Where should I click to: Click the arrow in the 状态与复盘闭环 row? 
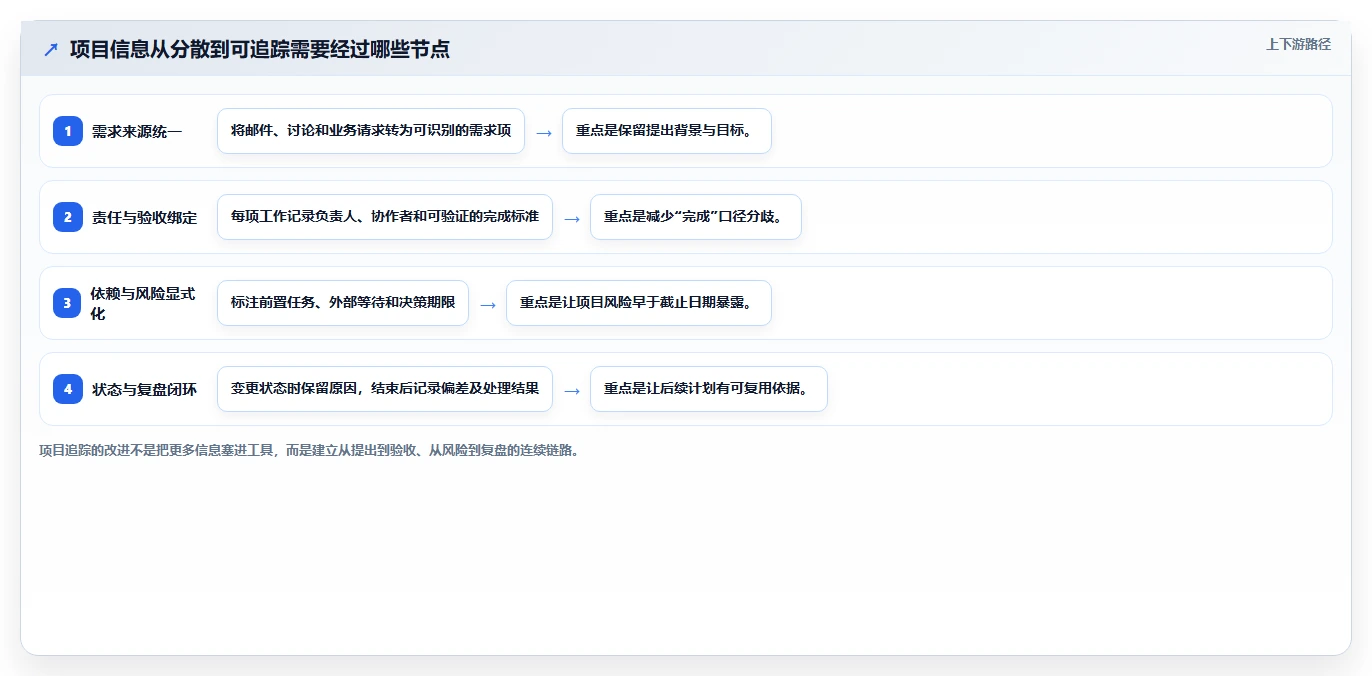pos(572,390)
